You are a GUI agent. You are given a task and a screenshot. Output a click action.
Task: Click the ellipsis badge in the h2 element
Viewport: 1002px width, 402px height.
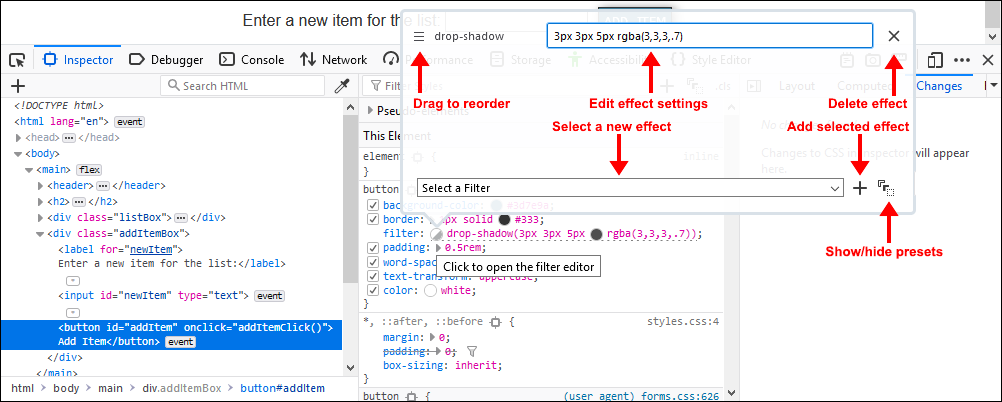(79, 201)
